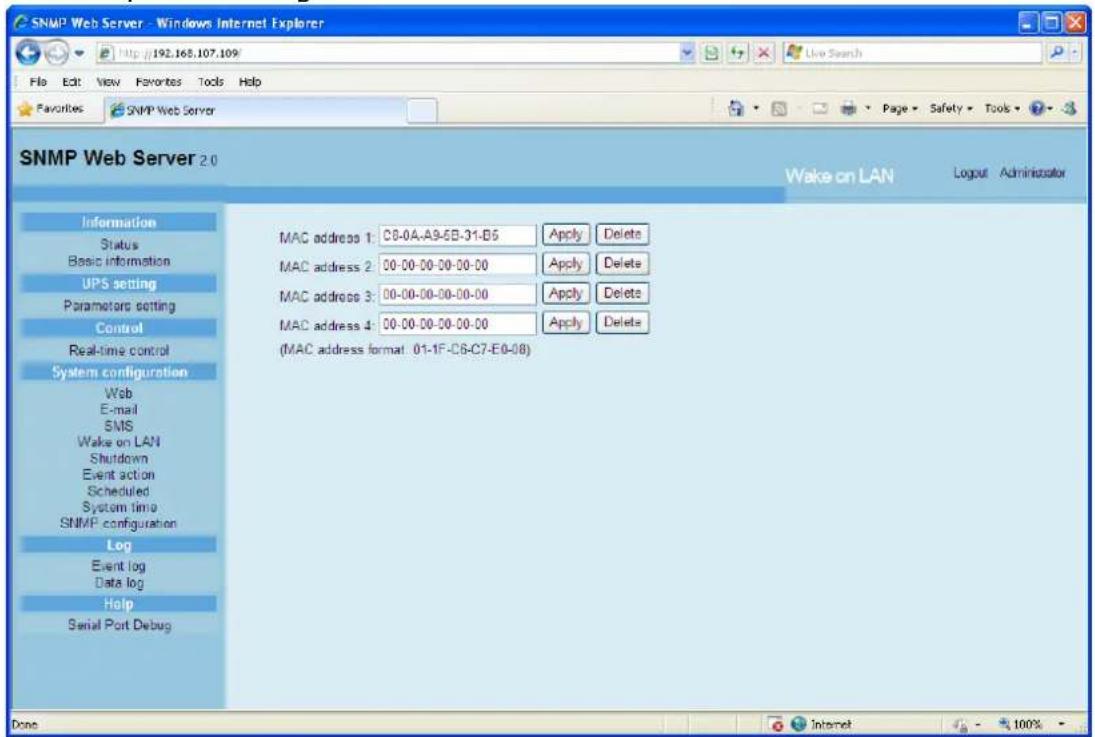Open the Help menu in menu bar
1095x737 pixels.
click(x=250, y=82)
